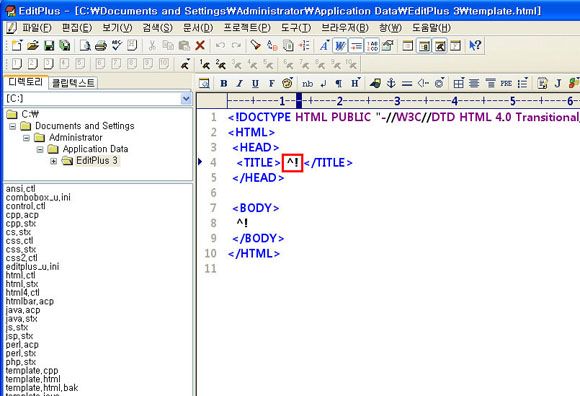The image size is (580, 396).
Task: Click the Find flashlight icon
Action: click(x=256, y=46)
